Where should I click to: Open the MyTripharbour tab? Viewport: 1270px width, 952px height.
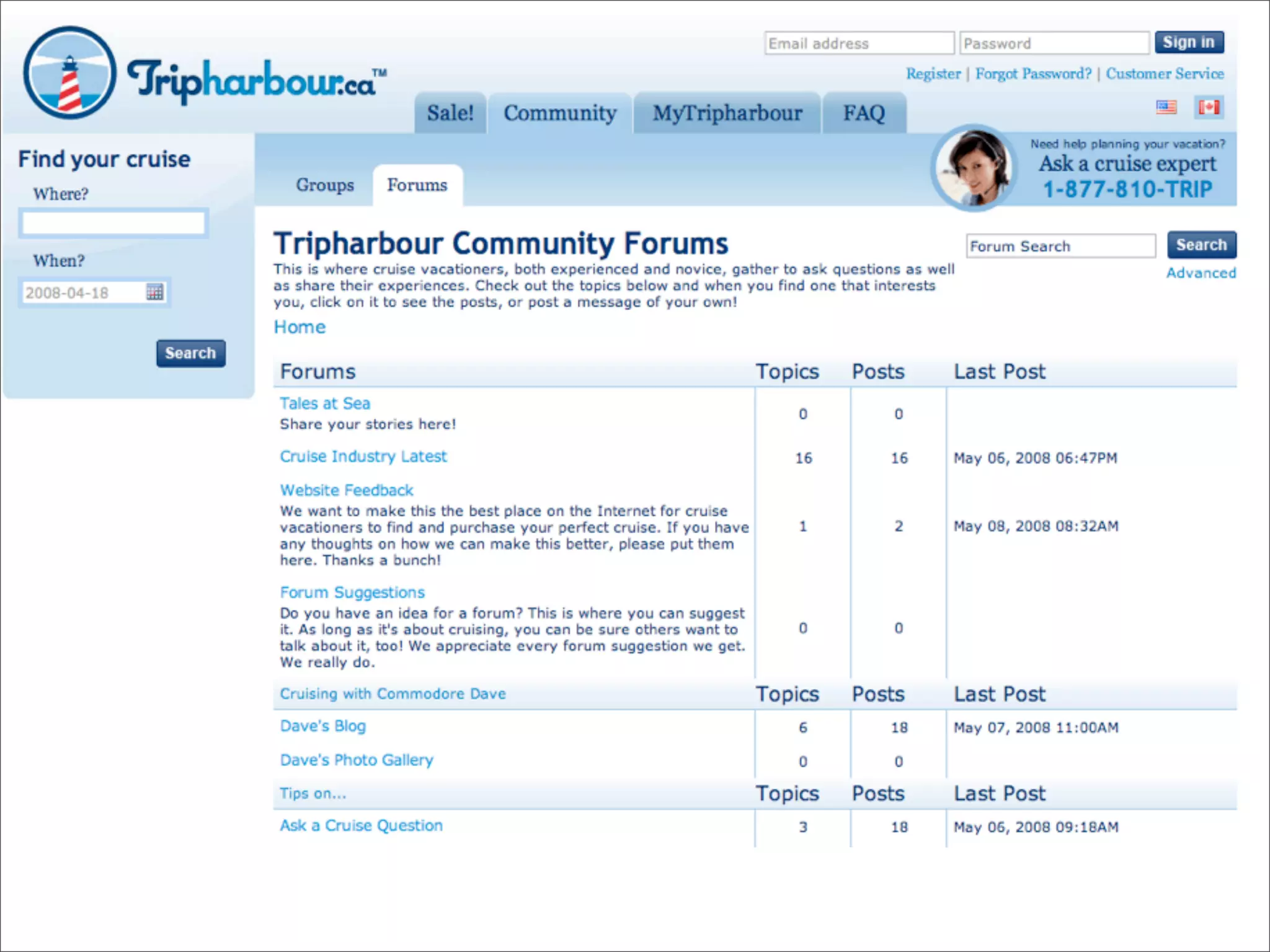point(727,113)
